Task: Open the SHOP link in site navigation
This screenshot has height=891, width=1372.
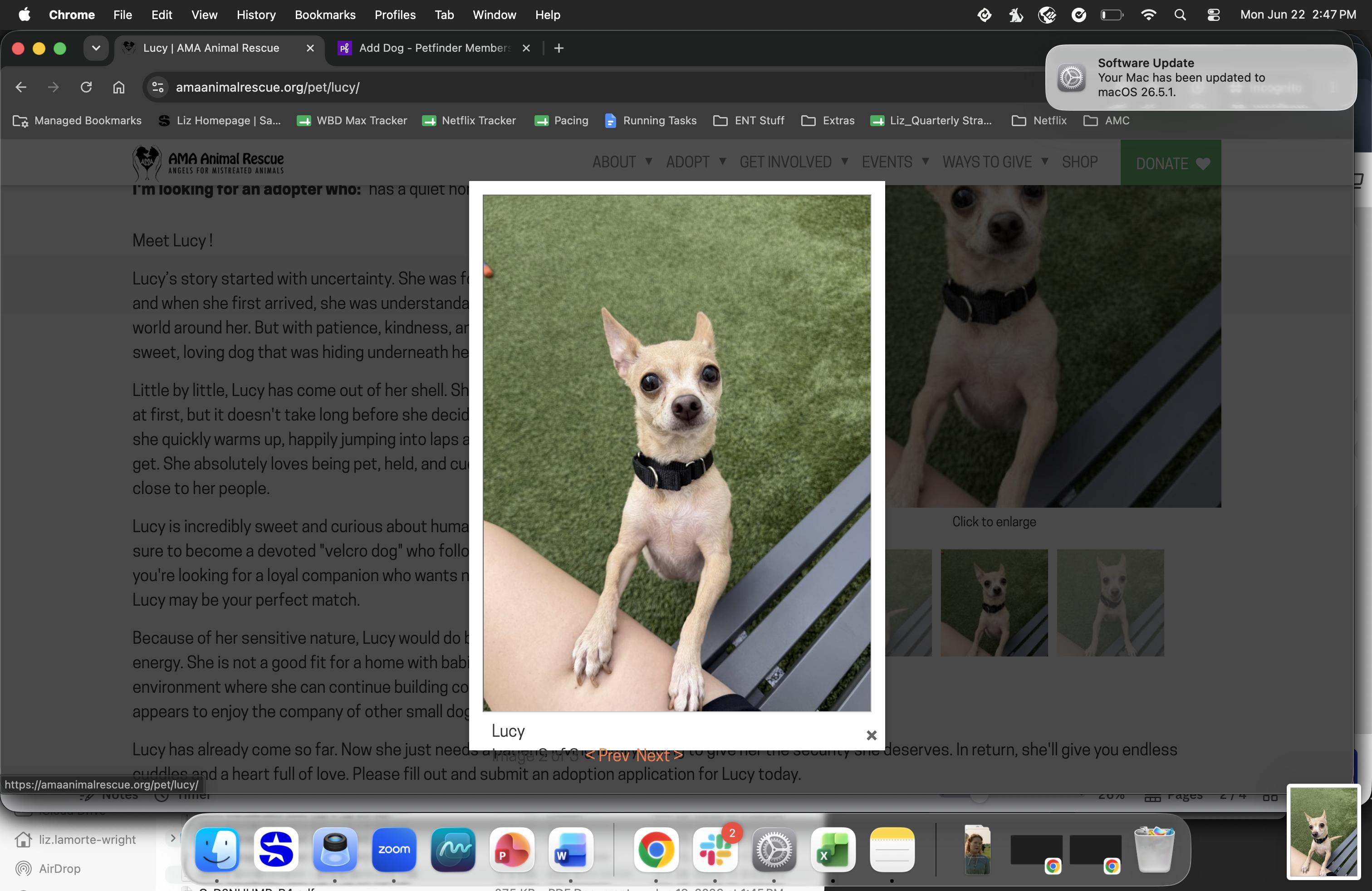Action: click(1080, 162)
